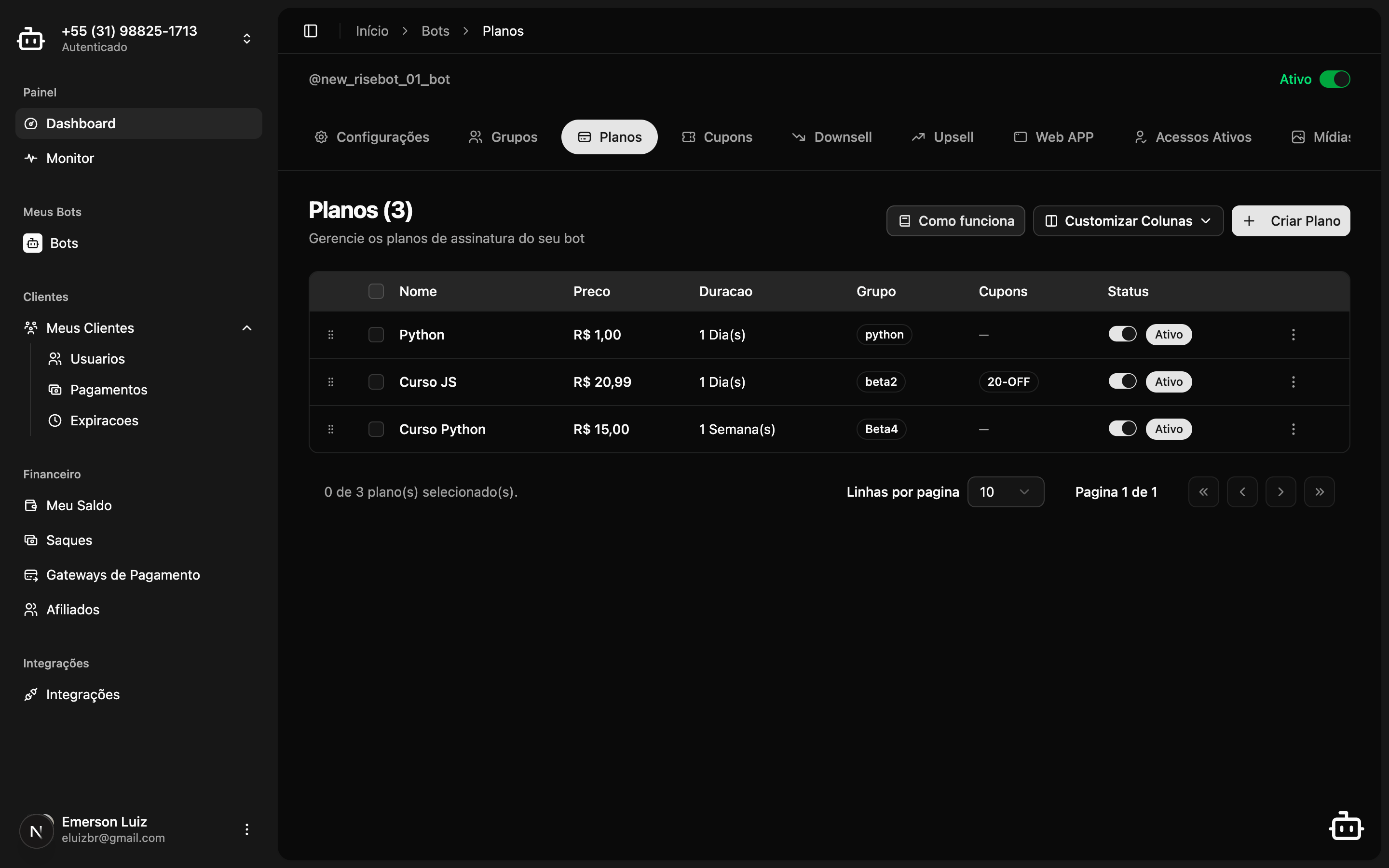
Task: Switch to the Configurações tab
Action: pyautogui.click(x=372, y=137)
